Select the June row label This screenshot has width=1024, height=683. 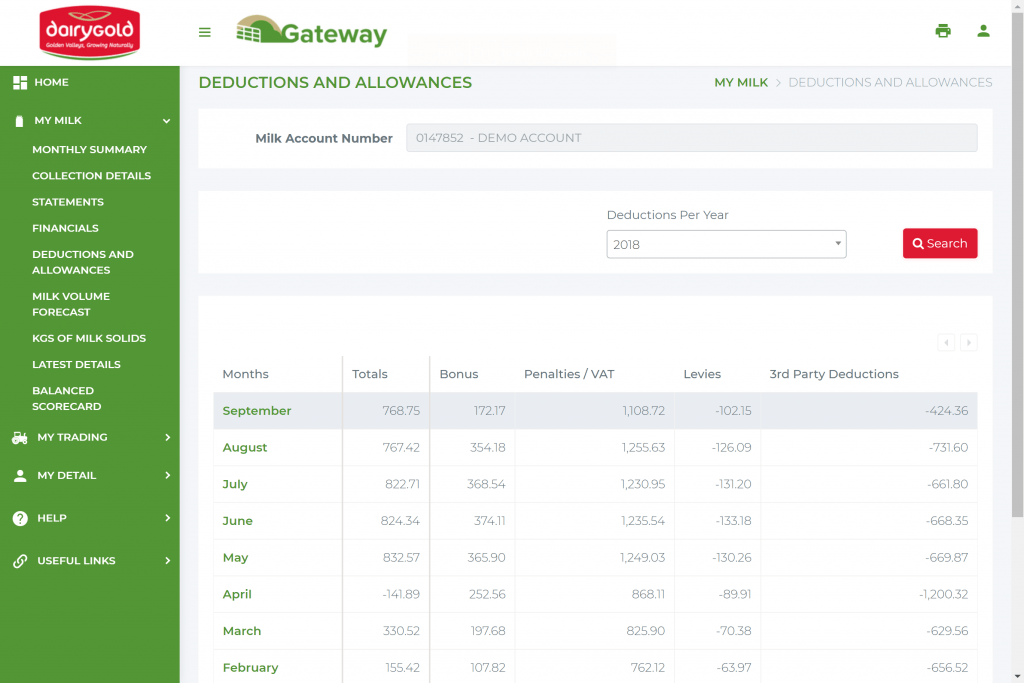pos(238,520)
